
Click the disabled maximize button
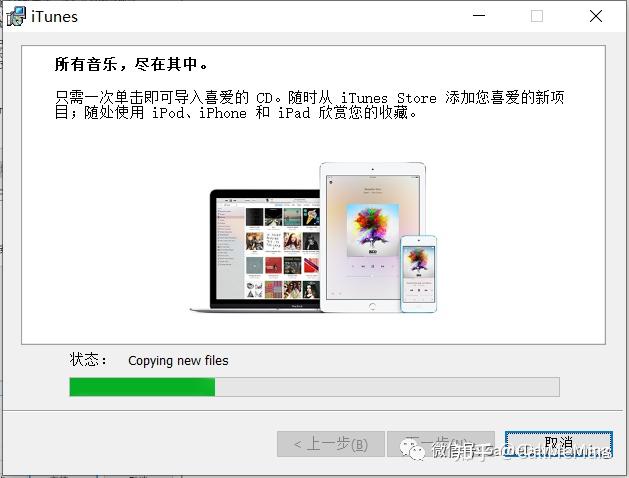point(537,16)
